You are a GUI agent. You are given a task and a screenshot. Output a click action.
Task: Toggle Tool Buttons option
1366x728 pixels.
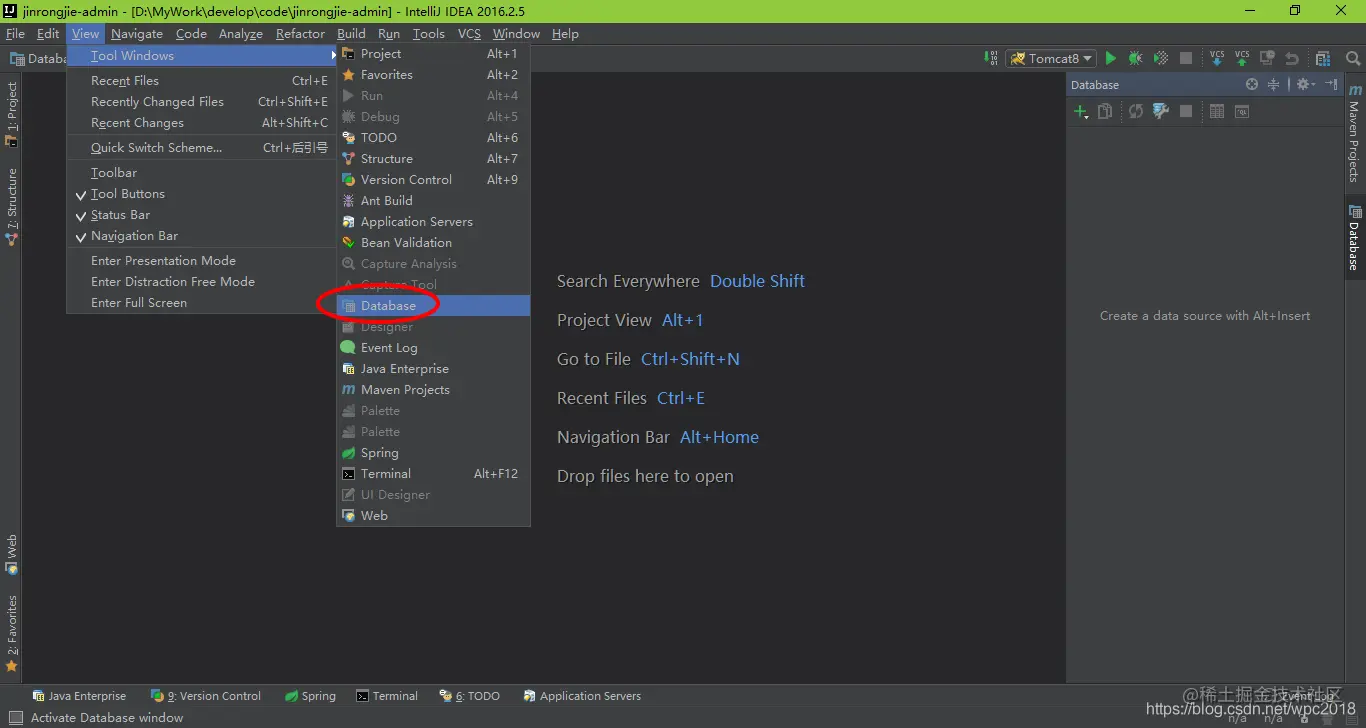(x=200, y=193)
